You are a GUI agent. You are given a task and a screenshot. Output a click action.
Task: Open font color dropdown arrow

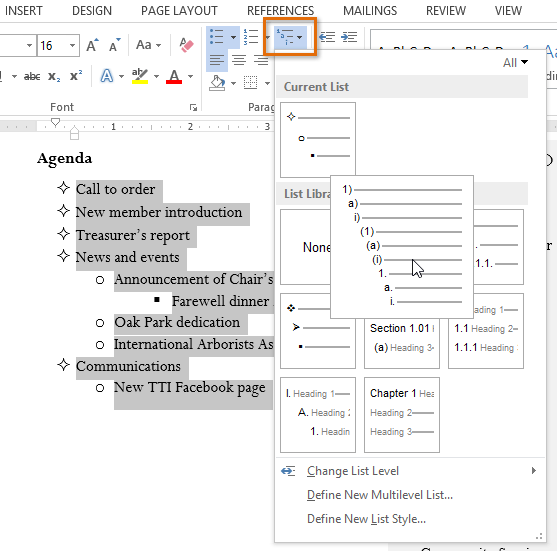190,76
